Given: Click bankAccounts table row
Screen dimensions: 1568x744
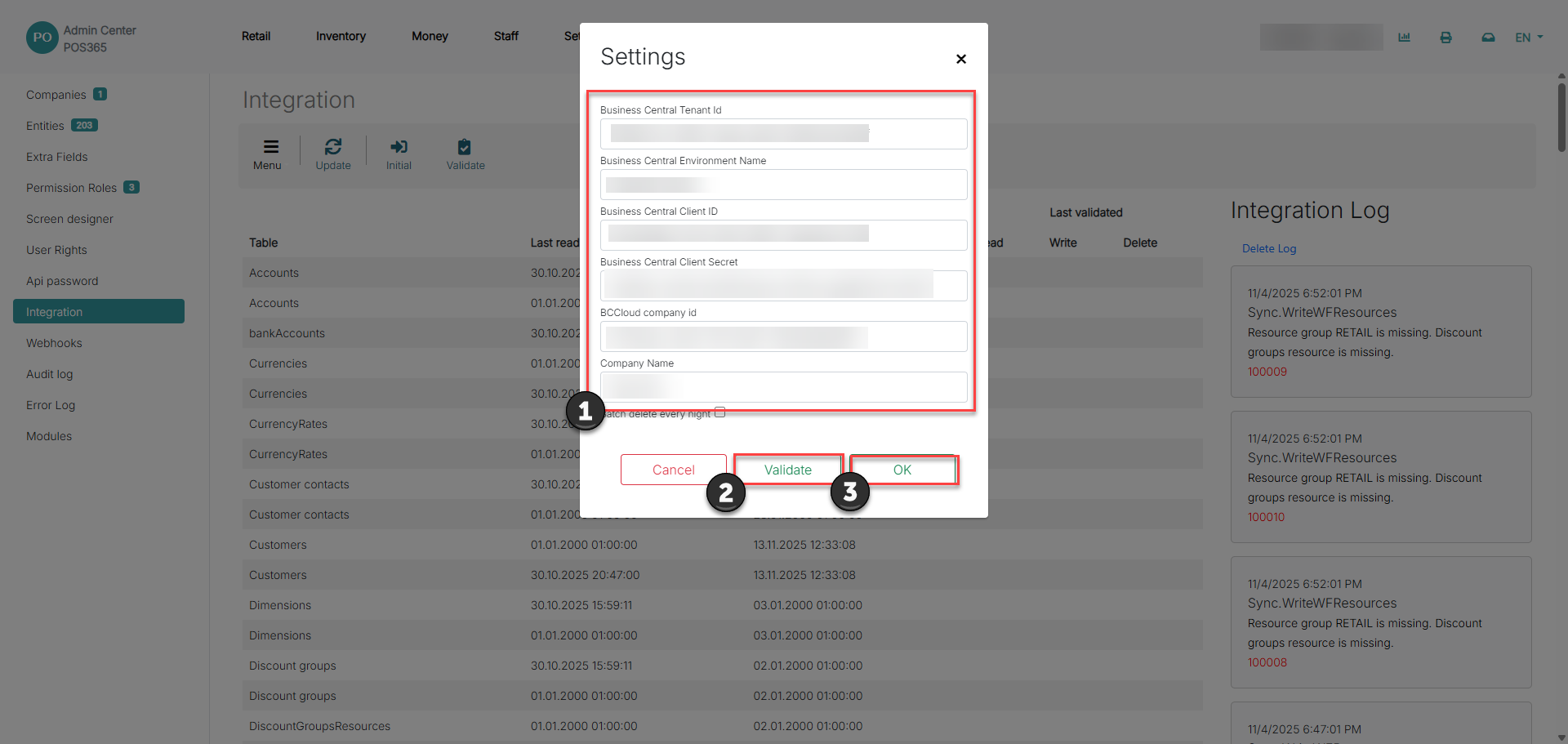Looking at the screenshot, I should coord(723,333).
